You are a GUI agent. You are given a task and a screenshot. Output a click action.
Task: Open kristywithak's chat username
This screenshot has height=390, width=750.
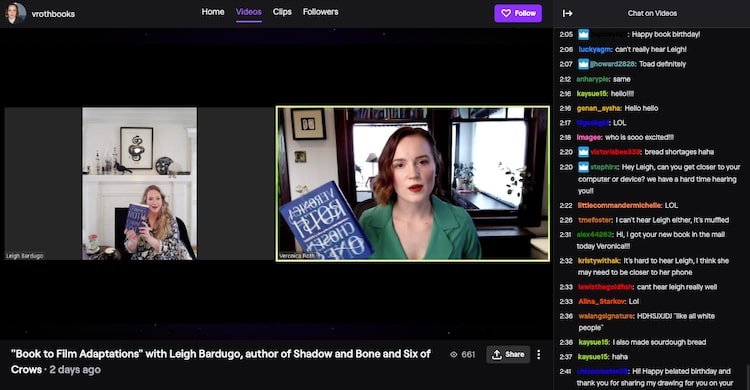(x=599, y=261)
